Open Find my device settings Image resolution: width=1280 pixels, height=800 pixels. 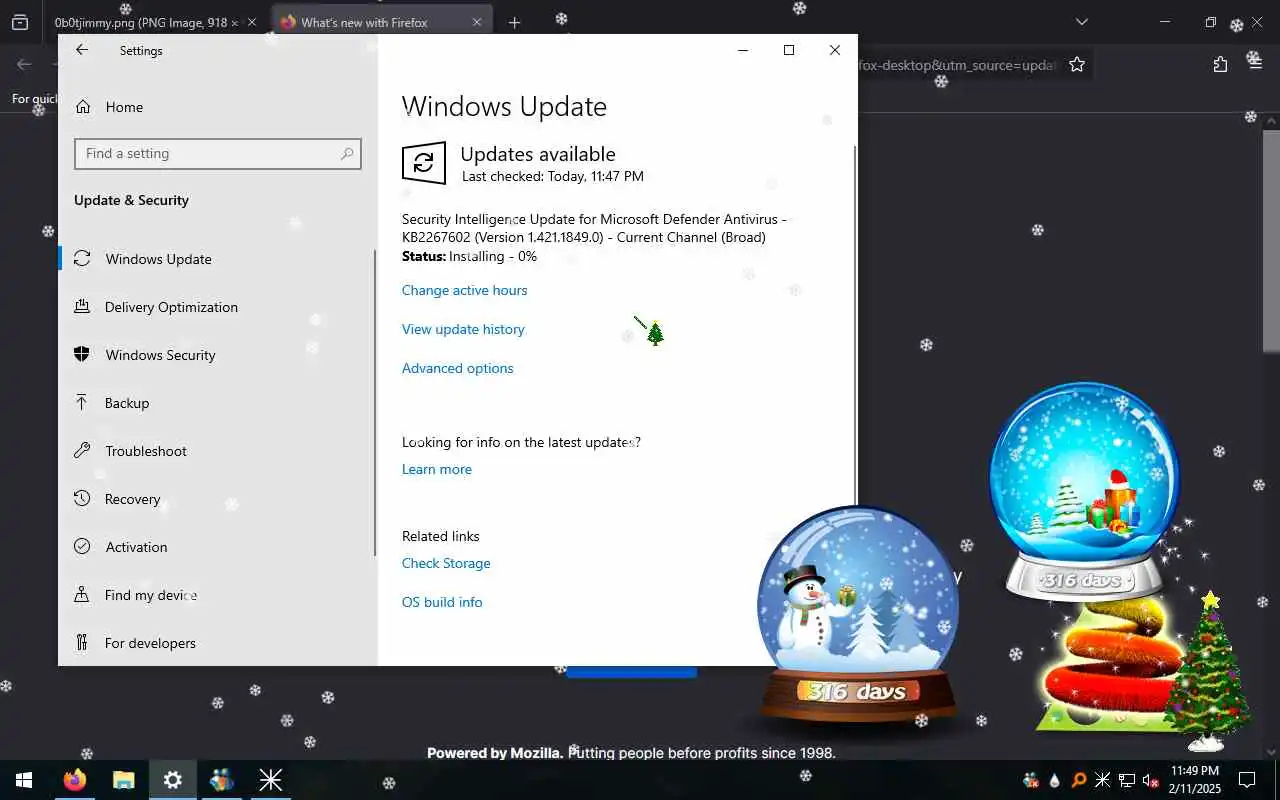[218, 595]
